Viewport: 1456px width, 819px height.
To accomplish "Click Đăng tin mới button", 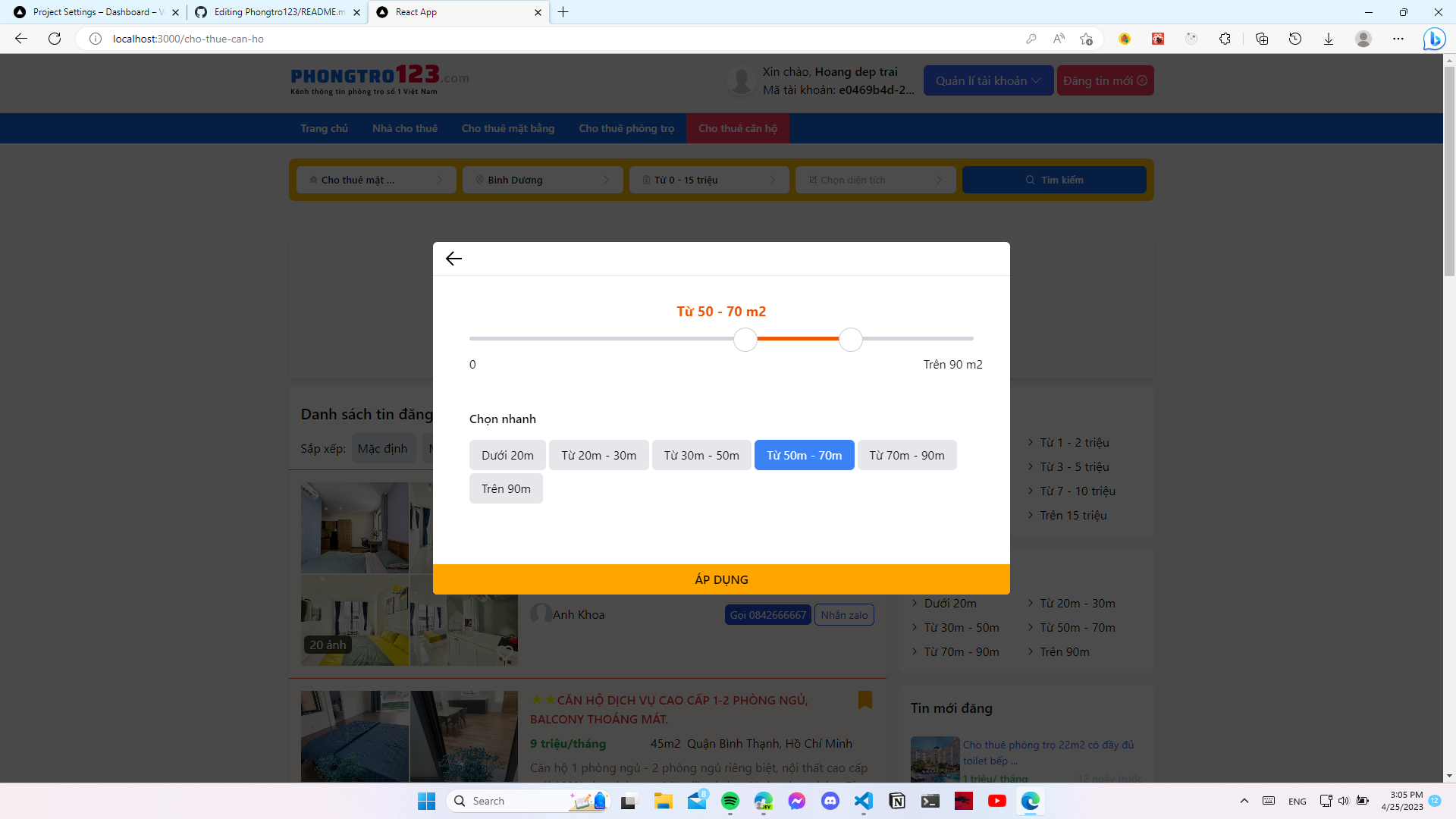I will coord(1105,80).
